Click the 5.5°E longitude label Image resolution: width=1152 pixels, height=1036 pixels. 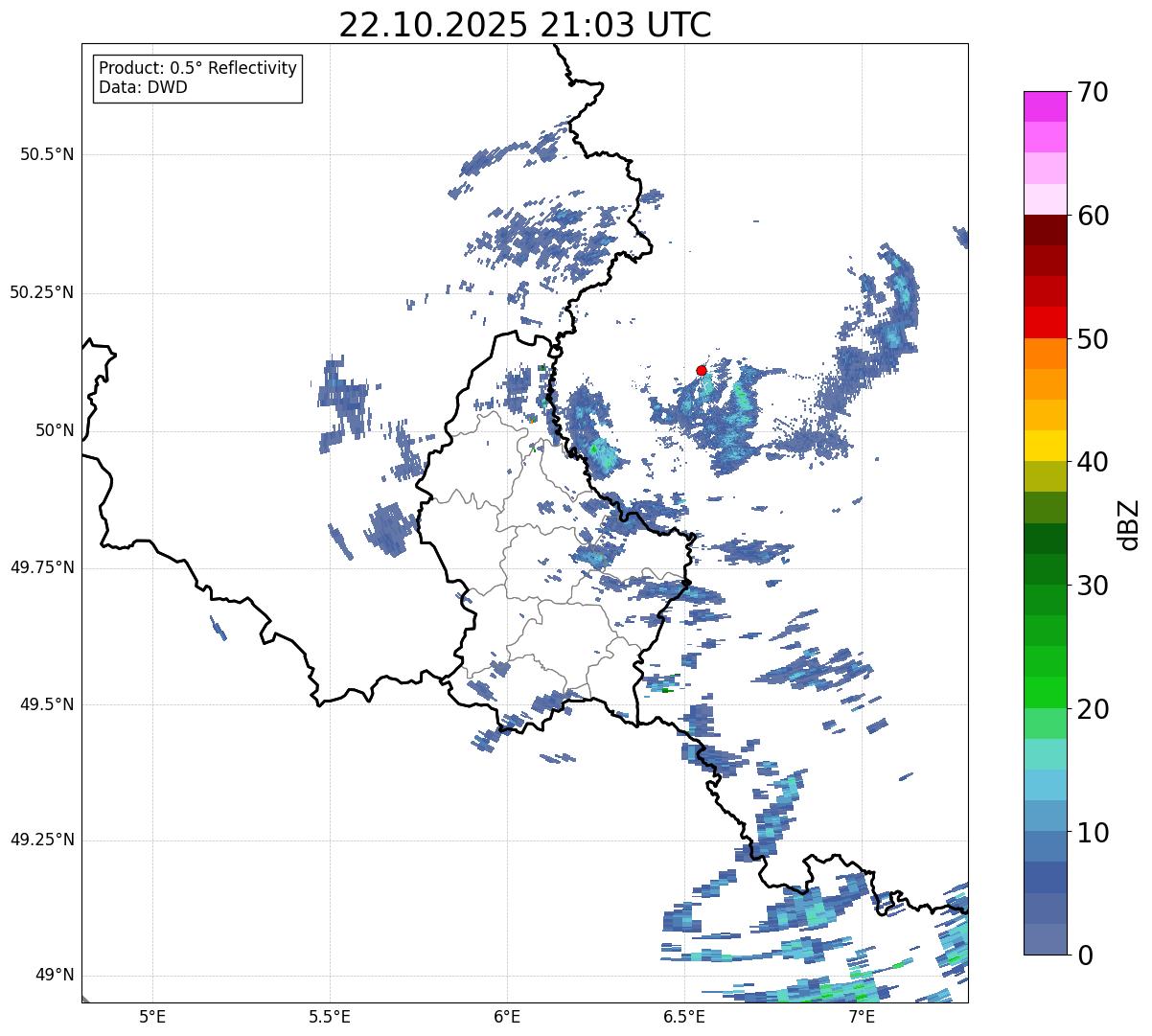point(330,1016)
